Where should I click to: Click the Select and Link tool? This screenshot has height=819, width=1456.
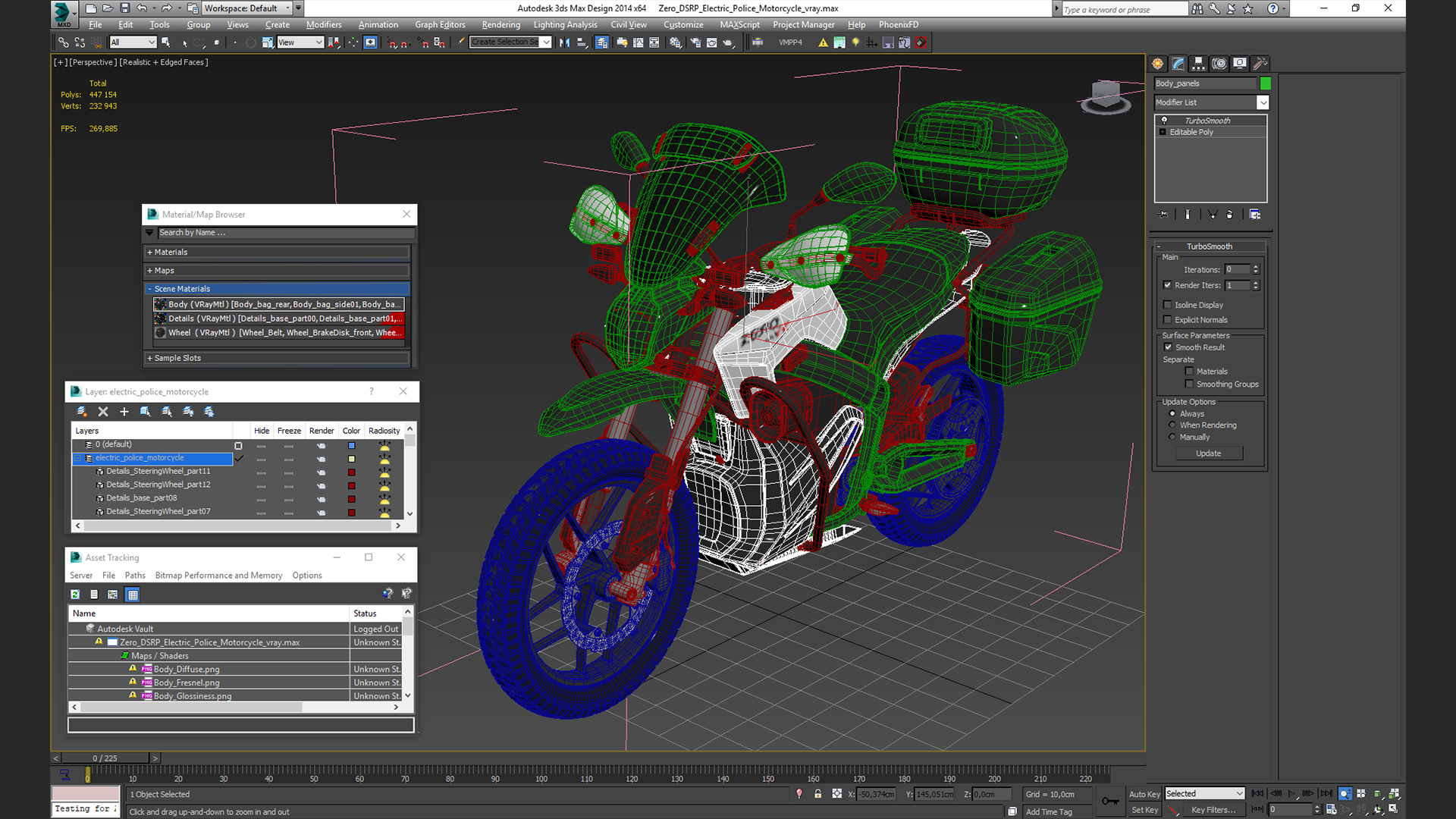pyautogui.click(x=64, y=42)
